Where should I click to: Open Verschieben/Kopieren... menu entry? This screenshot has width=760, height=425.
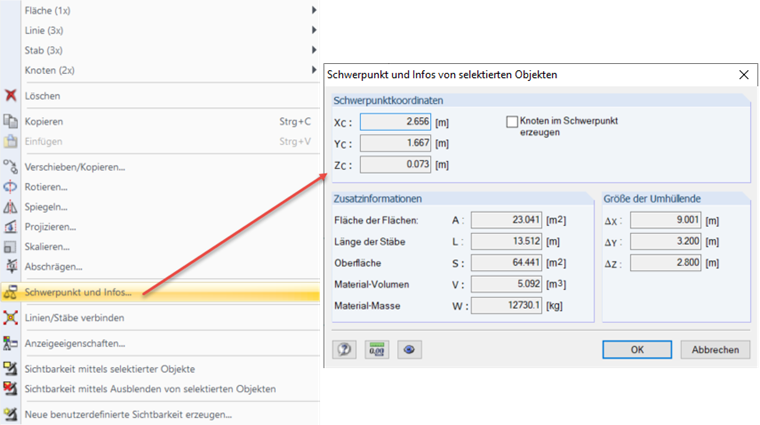[x=160, y=167]
